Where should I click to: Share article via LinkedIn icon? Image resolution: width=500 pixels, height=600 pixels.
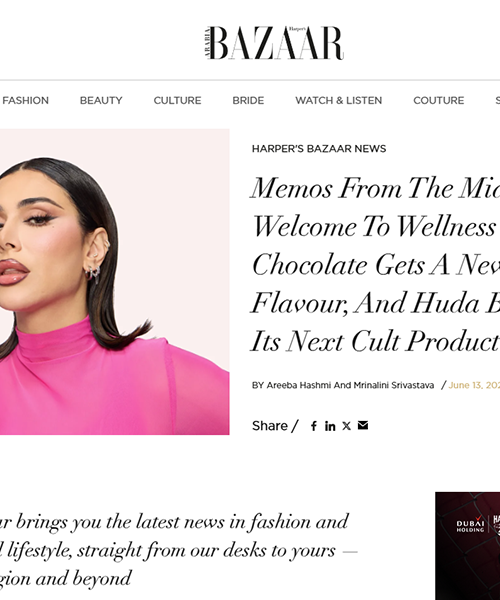[x=330, y=426]
